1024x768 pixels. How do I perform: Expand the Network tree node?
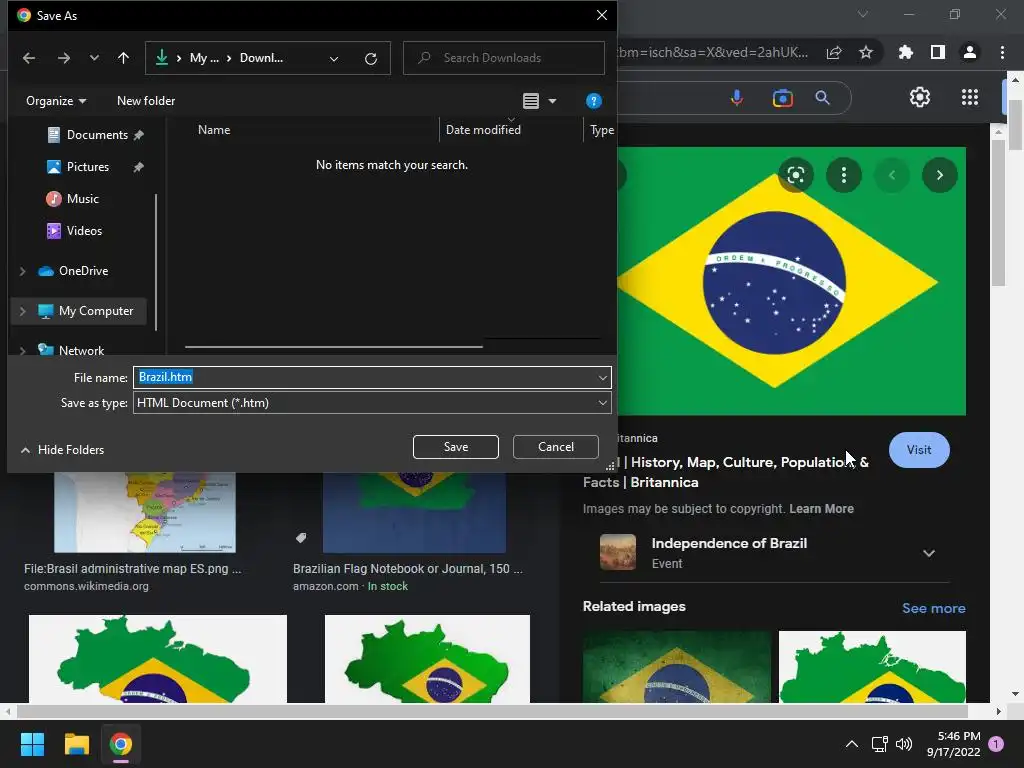click(23, 351)
